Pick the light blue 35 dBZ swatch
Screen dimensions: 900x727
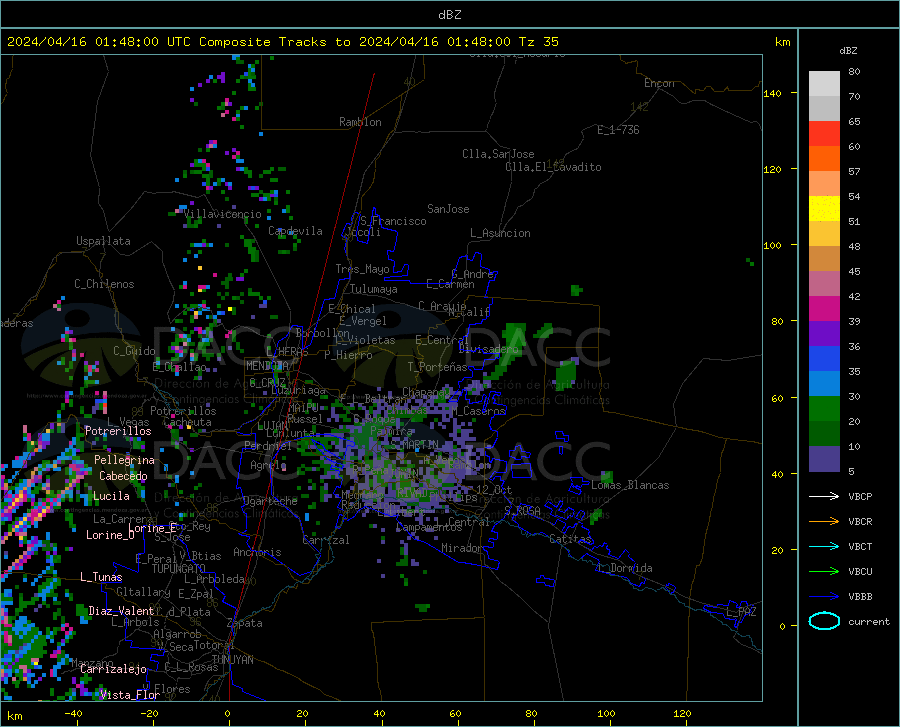(x=824, y=384)
